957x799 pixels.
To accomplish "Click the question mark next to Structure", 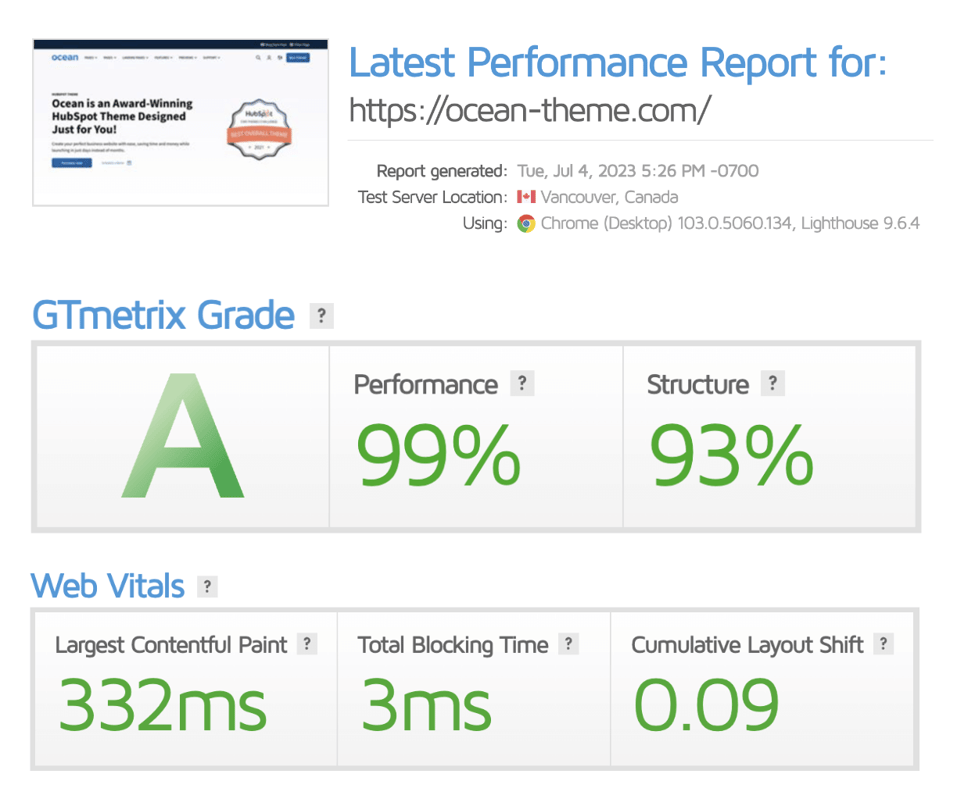I will pos(771,384).
